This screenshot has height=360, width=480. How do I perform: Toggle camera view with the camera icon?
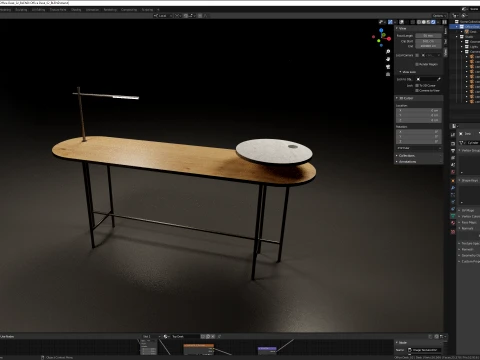tap(388, 67)
